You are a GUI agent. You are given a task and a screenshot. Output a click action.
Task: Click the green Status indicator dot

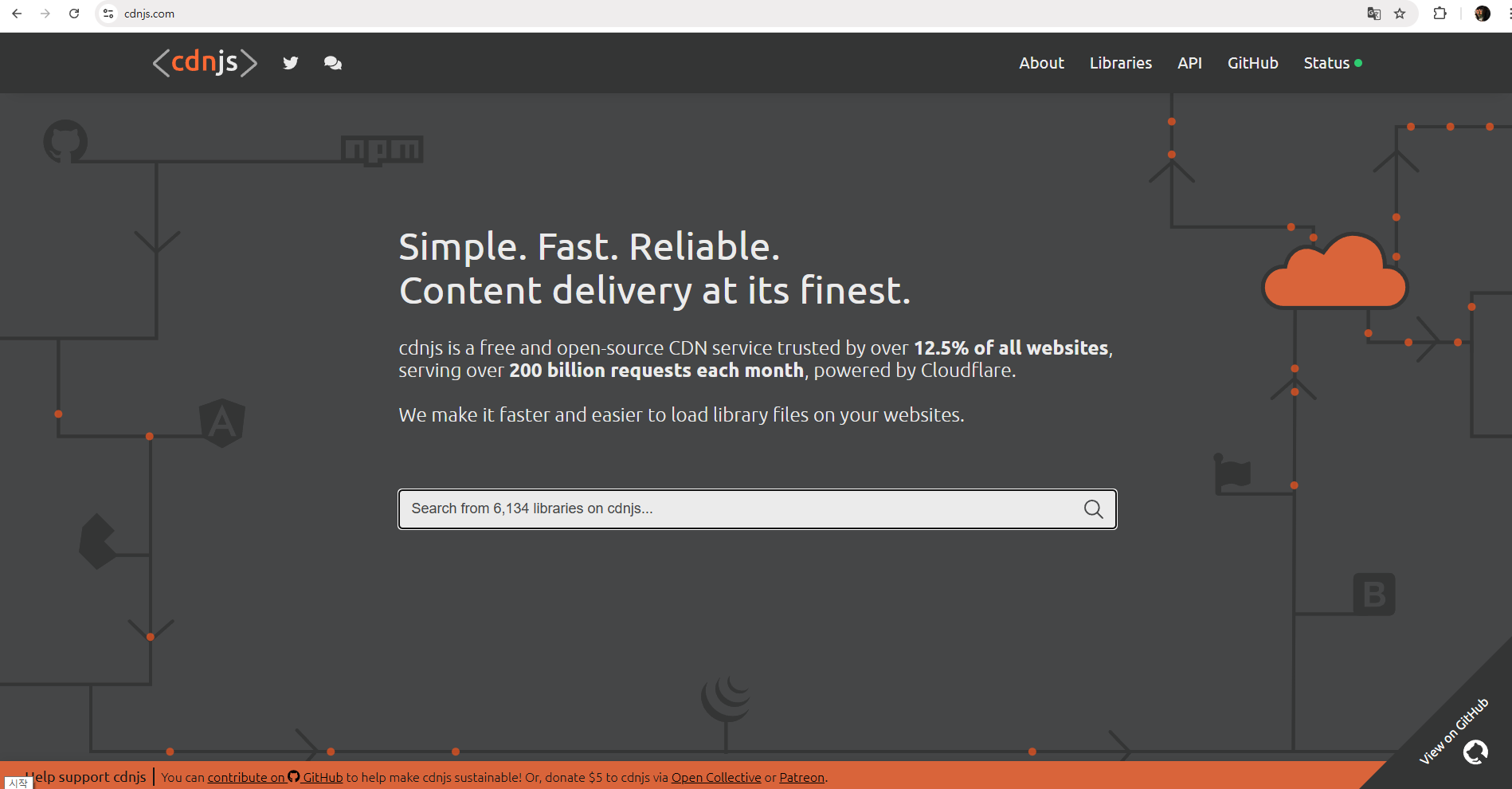click(1358, 63)
